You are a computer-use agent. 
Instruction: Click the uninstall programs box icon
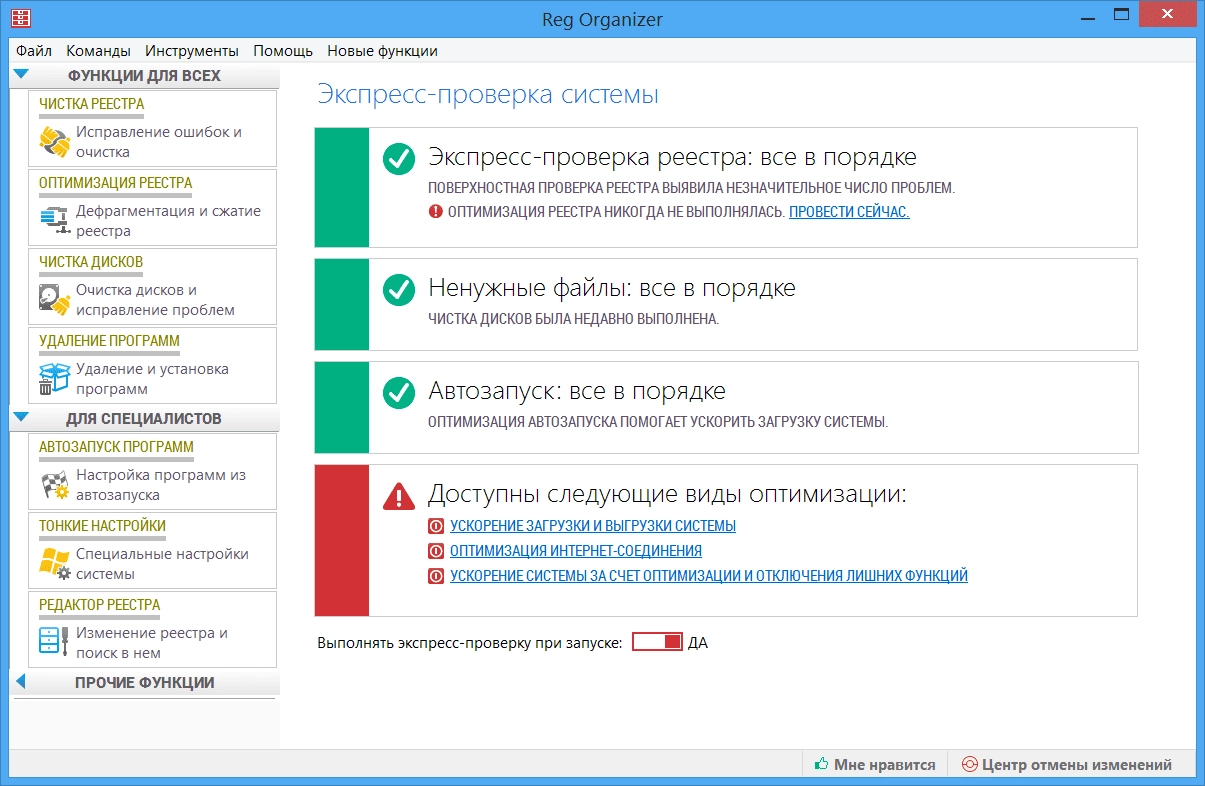(54, 379)
